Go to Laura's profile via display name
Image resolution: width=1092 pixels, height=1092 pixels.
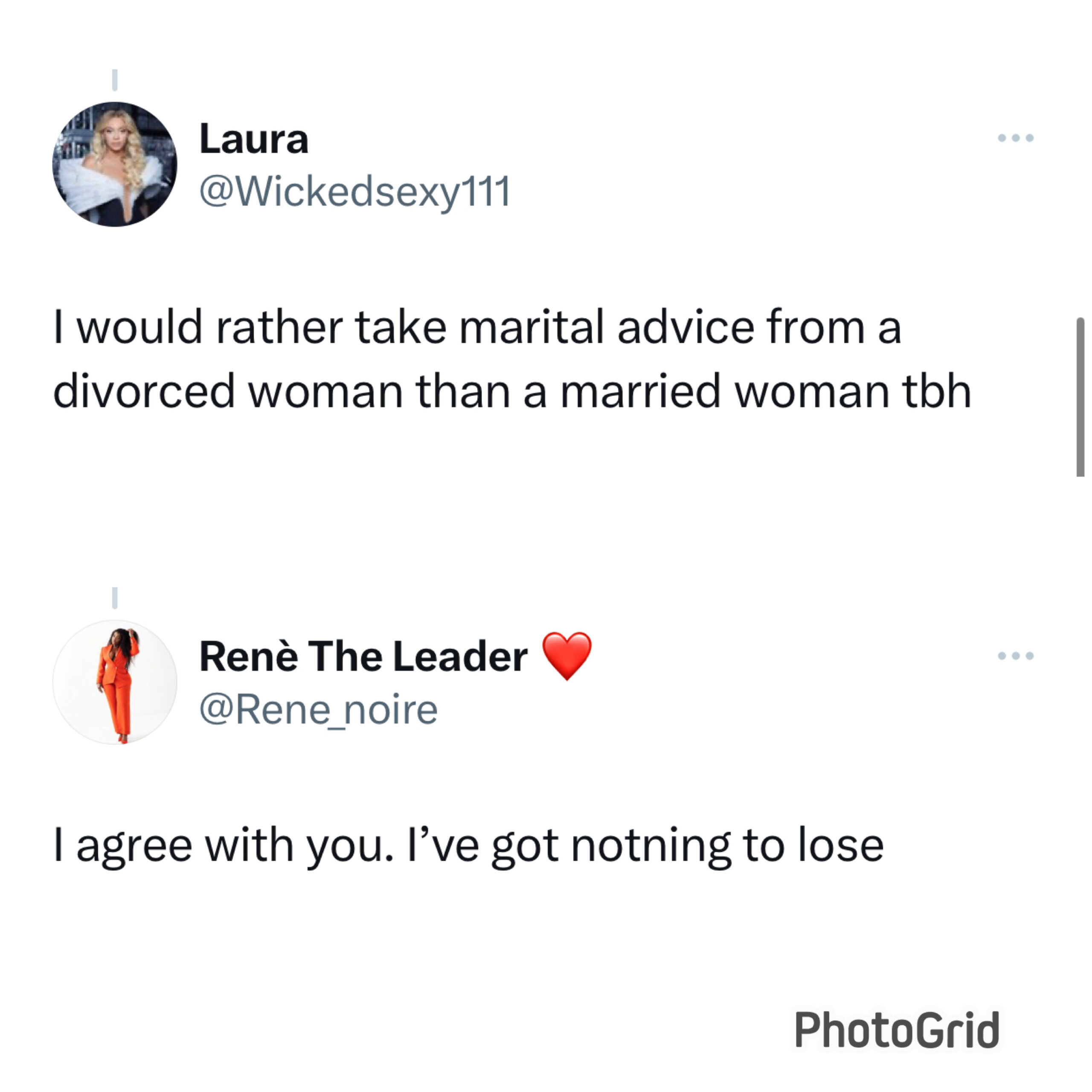[x=254, y=139]
